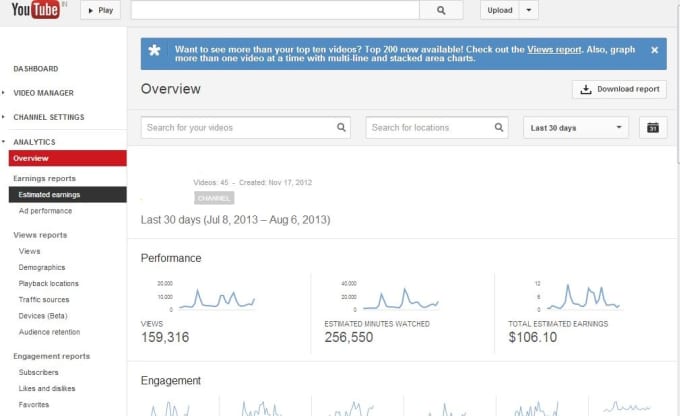Click the video search magnifier icon

(x=341, y=127)
